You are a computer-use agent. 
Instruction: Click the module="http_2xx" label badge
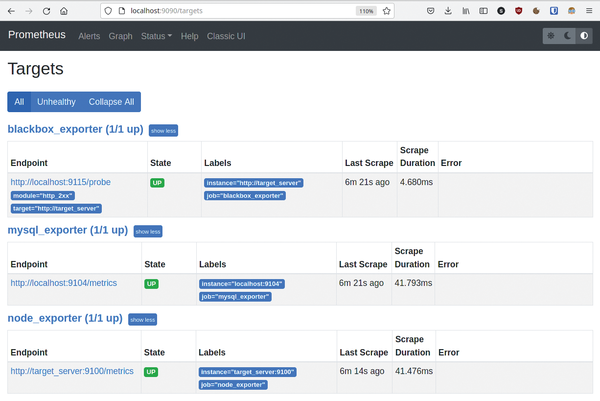coord(42,196)
